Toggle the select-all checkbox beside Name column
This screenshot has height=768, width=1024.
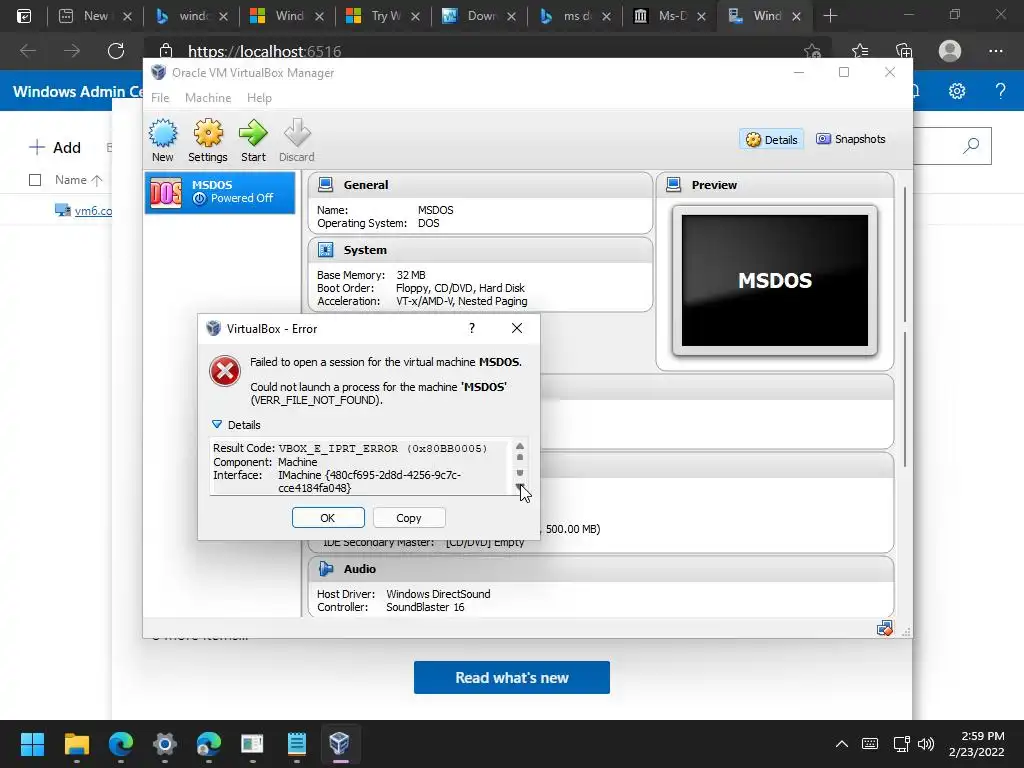[35, 180]
